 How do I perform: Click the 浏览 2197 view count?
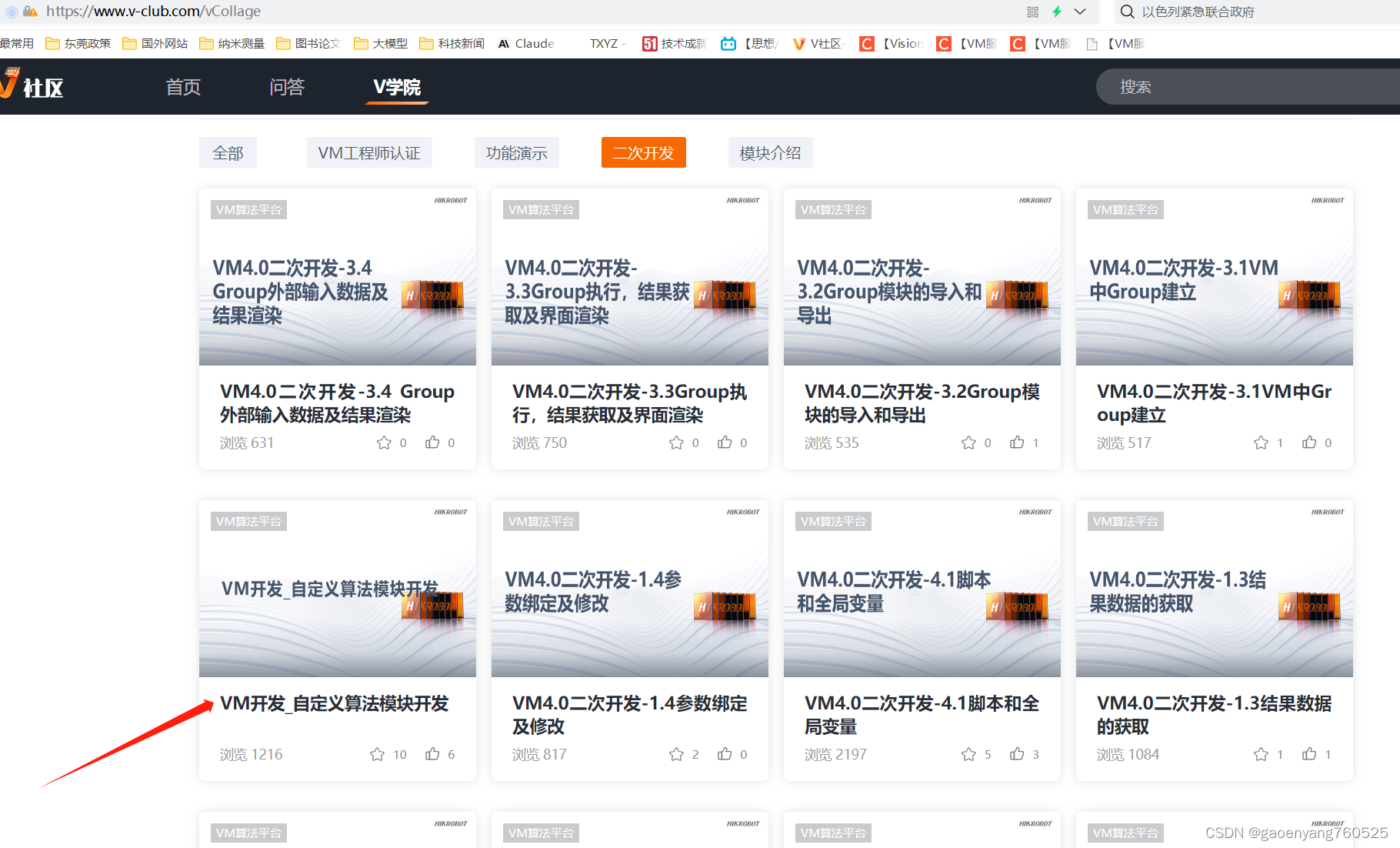point(836,754)
